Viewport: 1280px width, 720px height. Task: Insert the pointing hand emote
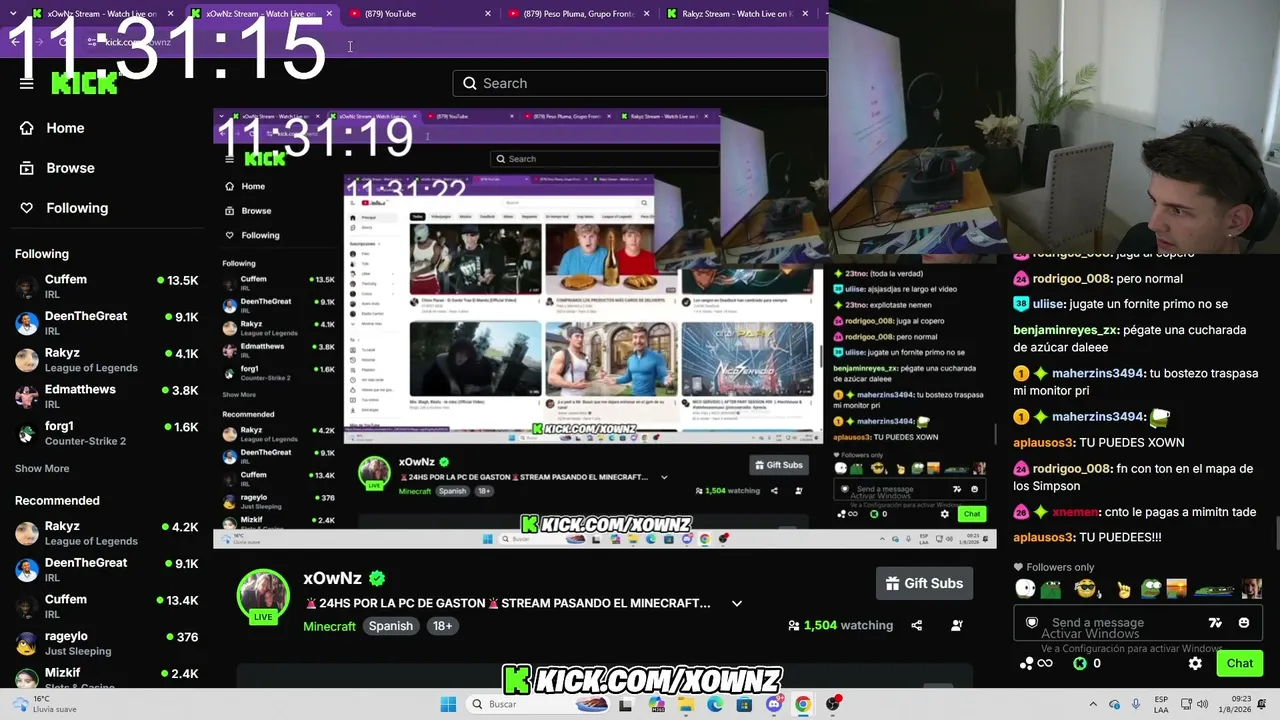1124,589
